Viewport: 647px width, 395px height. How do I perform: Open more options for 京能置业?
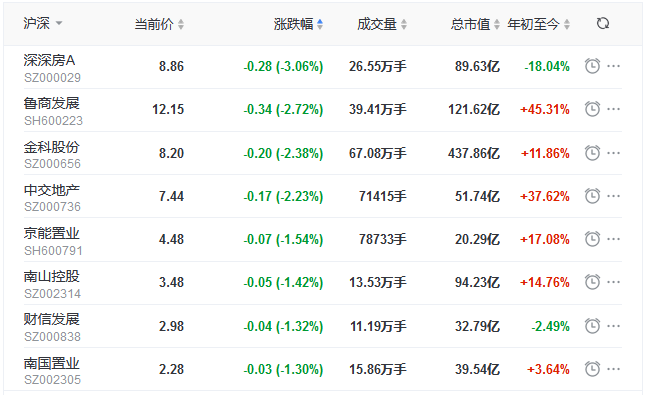pos(614,239)
